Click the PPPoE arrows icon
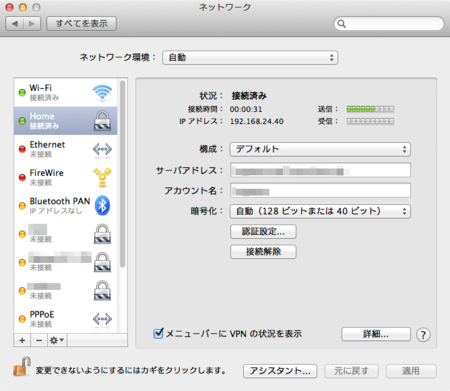 click(x=102, y=319)
